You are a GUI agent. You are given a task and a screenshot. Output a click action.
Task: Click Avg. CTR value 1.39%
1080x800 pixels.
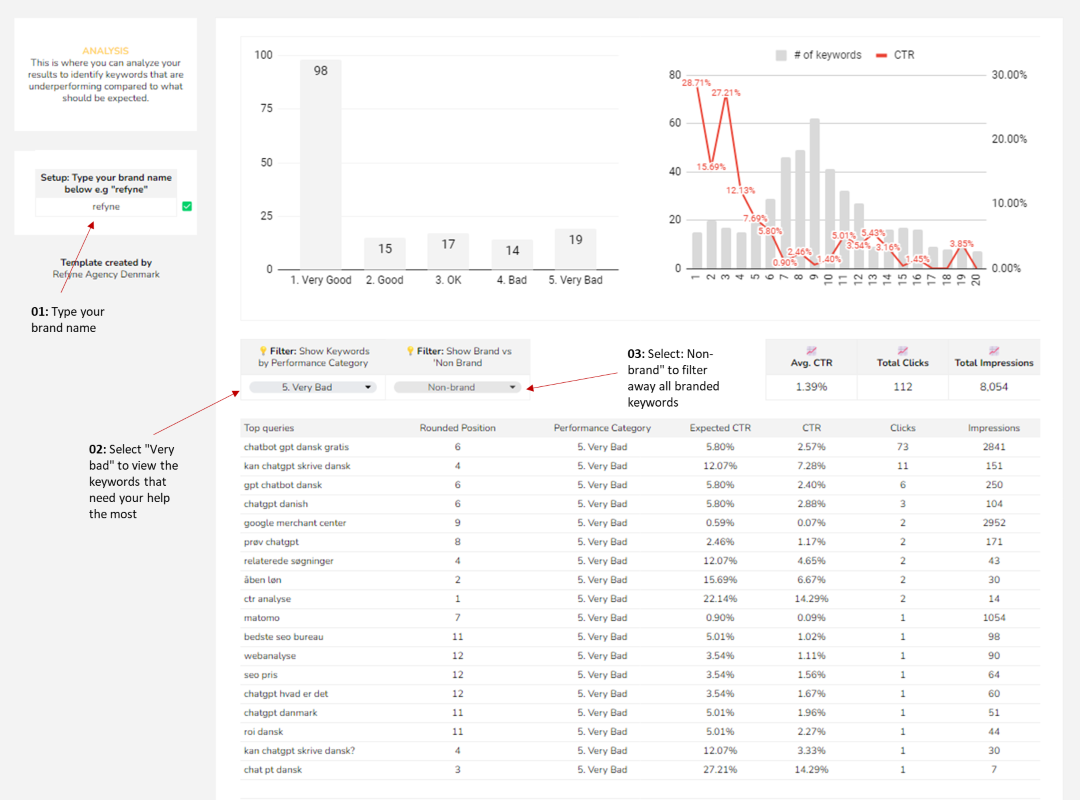(x=811, y=387)
